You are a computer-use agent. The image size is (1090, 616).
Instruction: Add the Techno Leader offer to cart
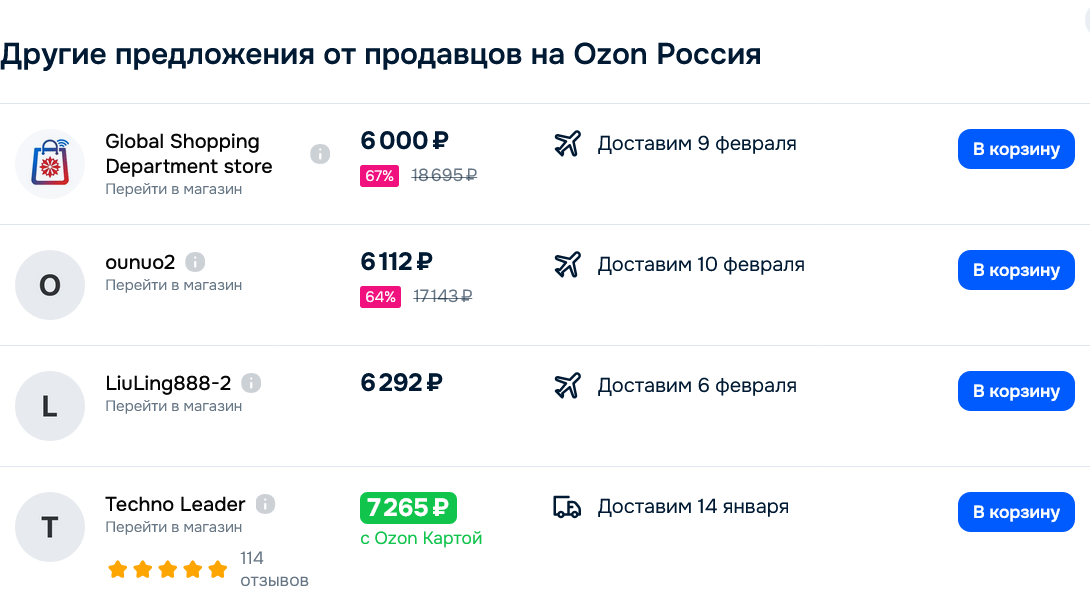[1016, 512]
